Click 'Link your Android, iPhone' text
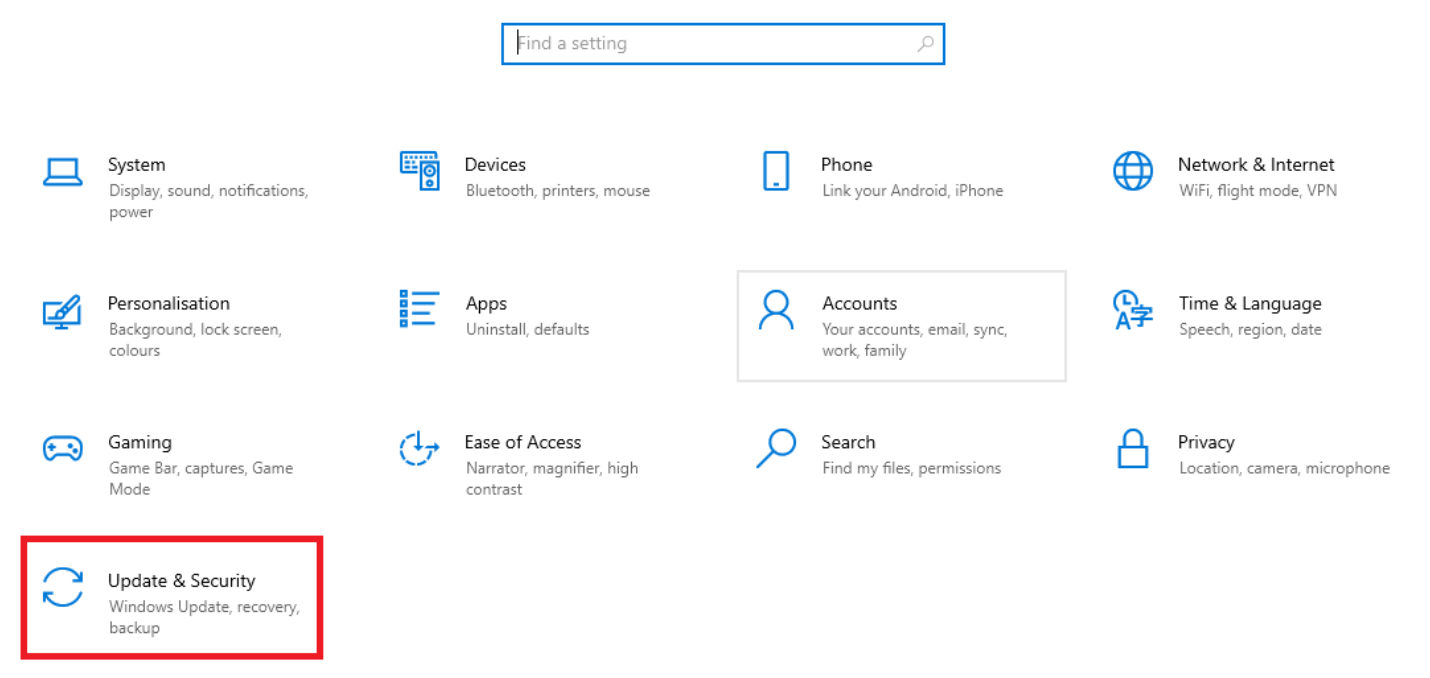The width and height of the screenshot is (1430, 678). (912, 191)
